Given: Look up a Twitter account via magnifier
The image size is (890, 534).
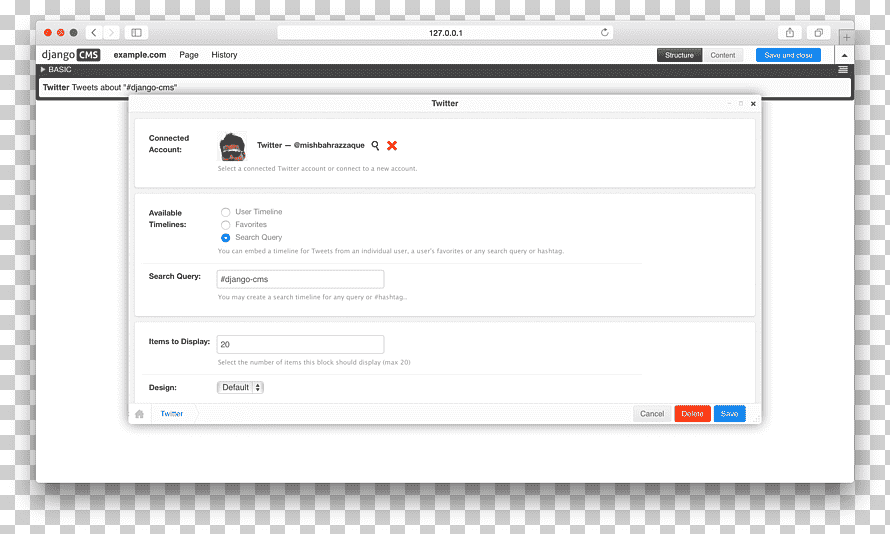Looking at the screenshot, I should [x=375, y=145].
